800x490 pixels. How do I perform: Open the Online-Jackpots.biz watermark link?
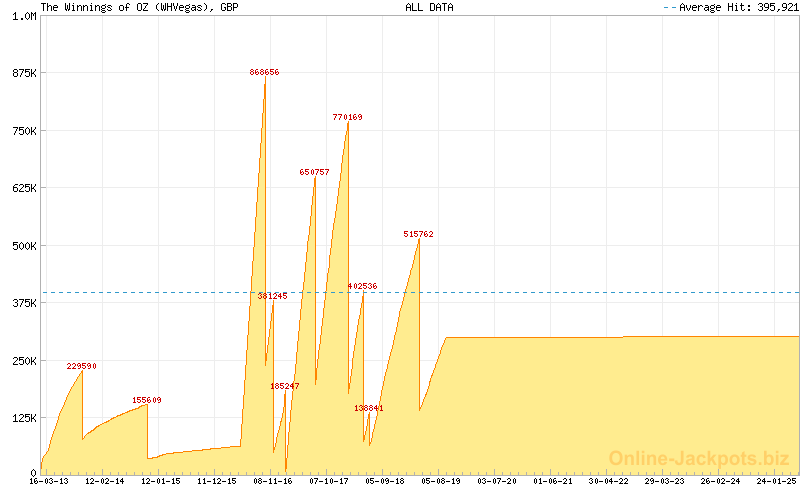point(699,458)
